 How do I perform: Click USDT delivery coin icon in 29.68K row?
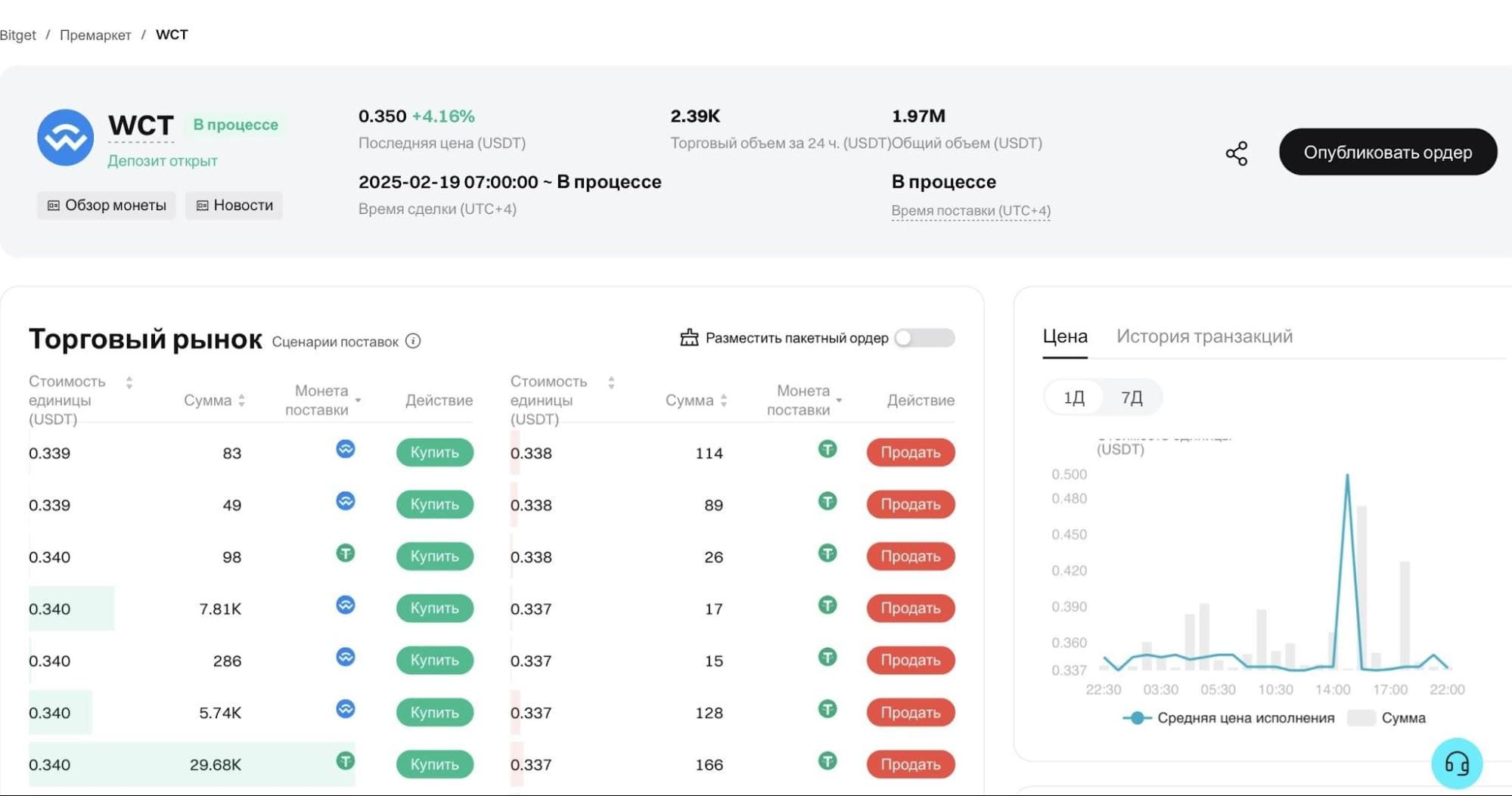tap(346, 761)
